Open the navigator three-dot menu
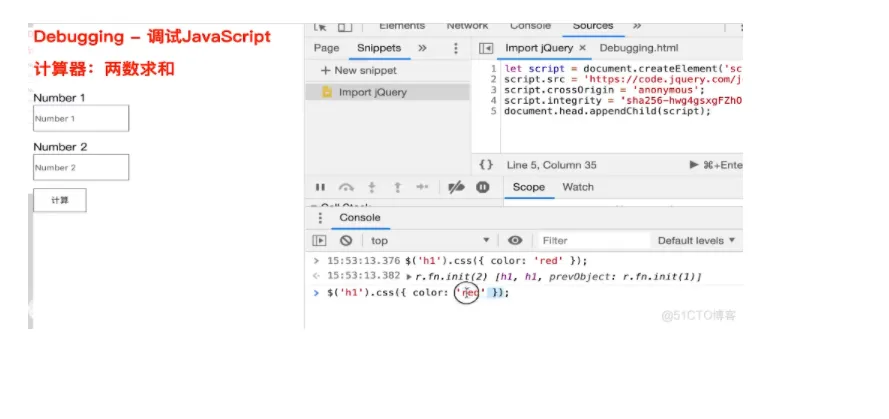889x419 pixels. tap(455, 48)
